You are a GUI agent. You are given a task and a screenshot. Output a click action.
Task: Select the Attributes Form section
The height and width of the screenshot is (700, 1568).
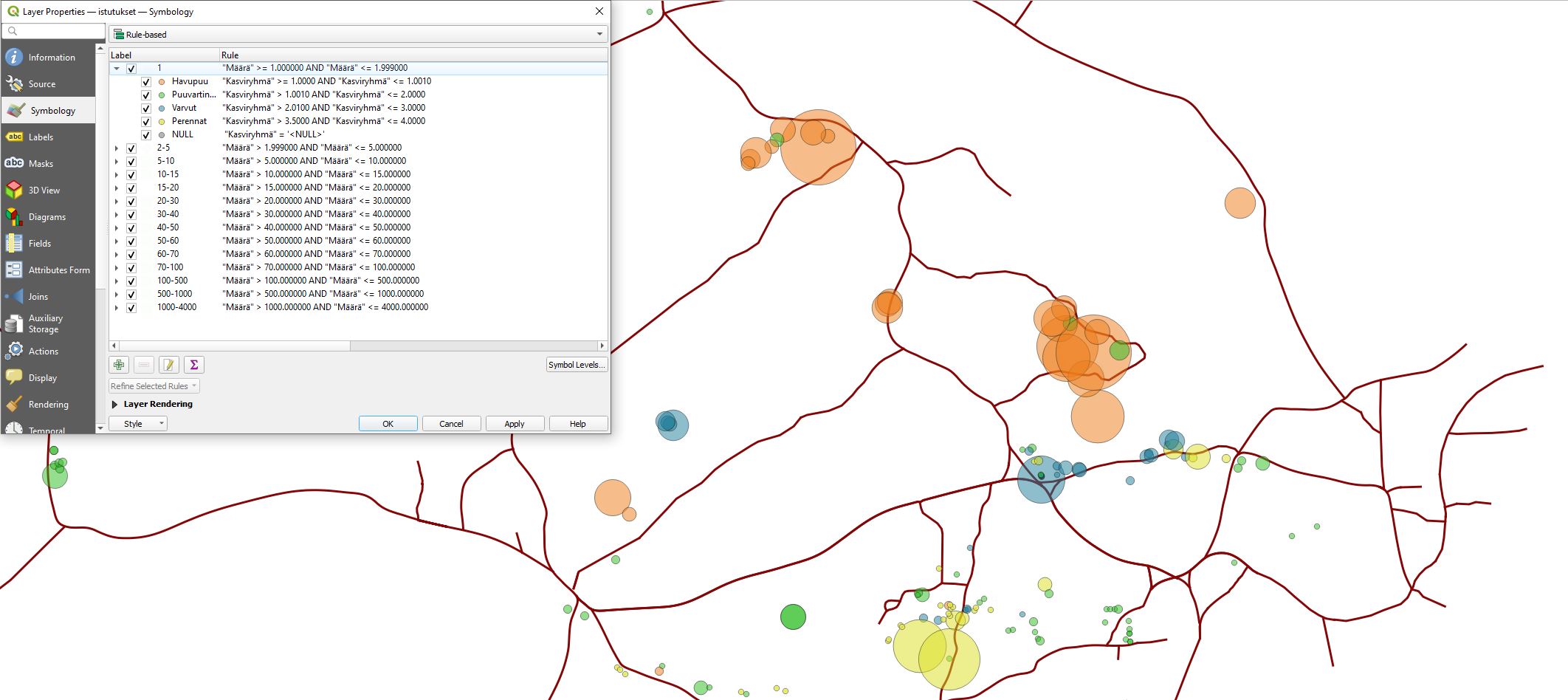click(58, 270)
